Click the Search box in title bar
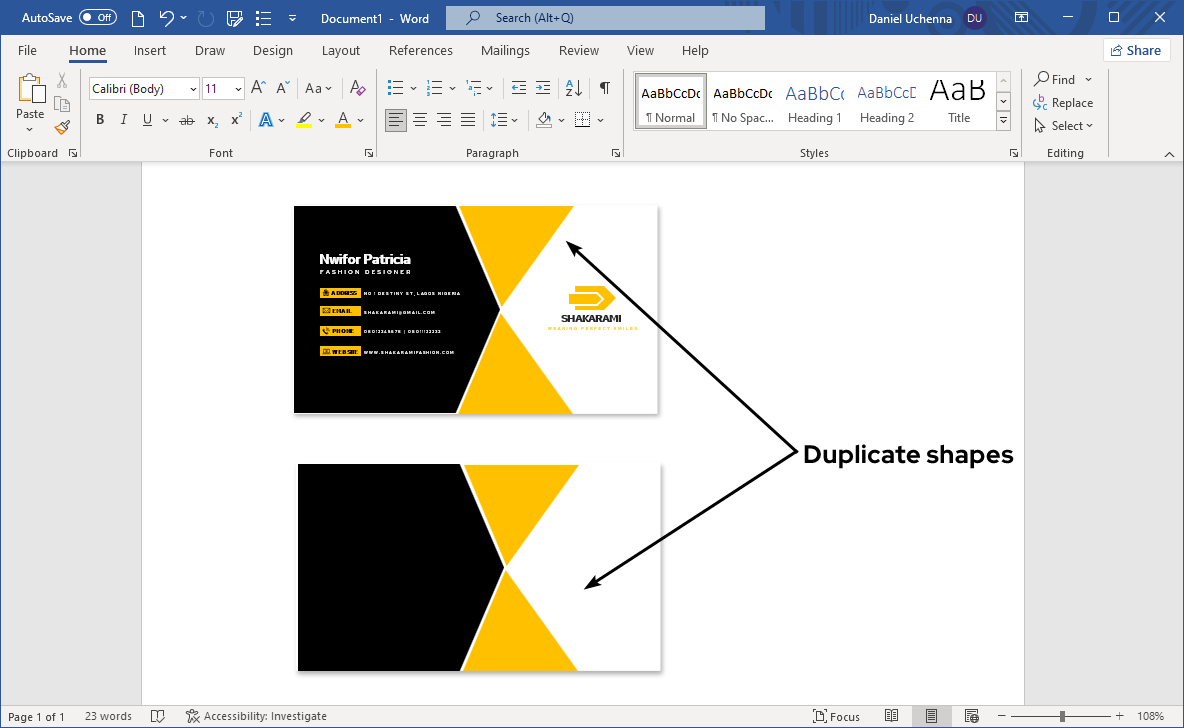The width and height of the screenshot is (1184, 728). (x=605, y=18)
